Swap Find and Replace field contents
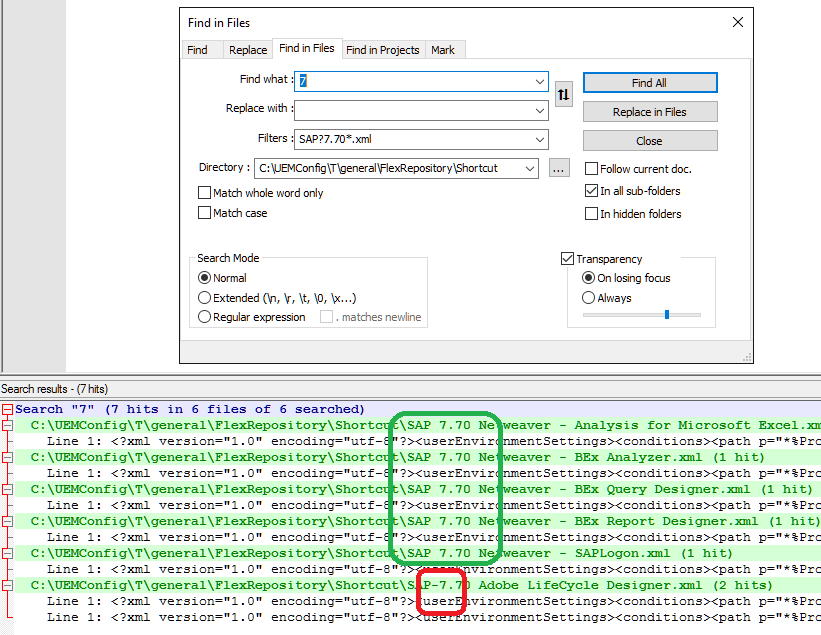The height and width of the screenshot is (635, 821). pyautogui.click(x=563, y=94)
